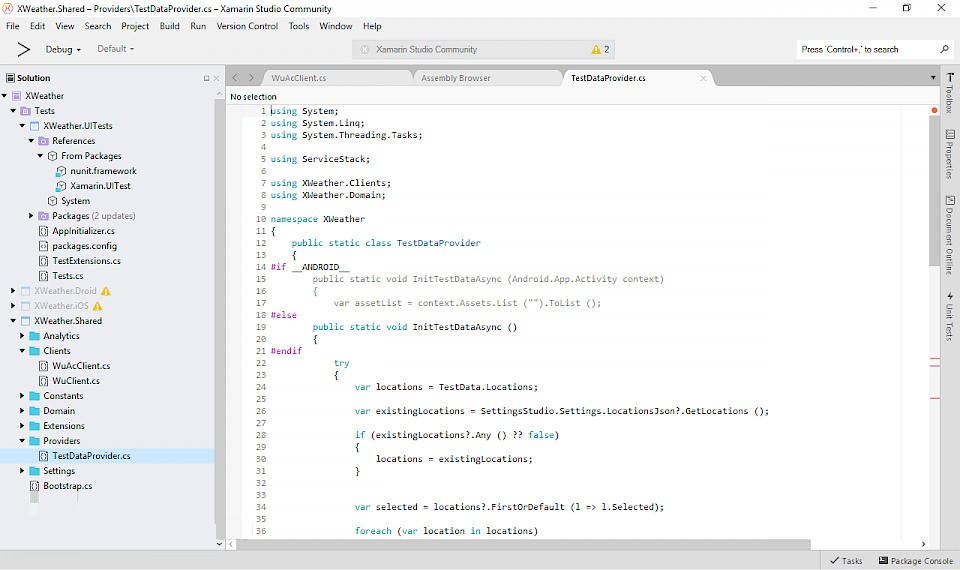960x570 pixels.
Task: Open the Tasks pad
Action: 846,561
